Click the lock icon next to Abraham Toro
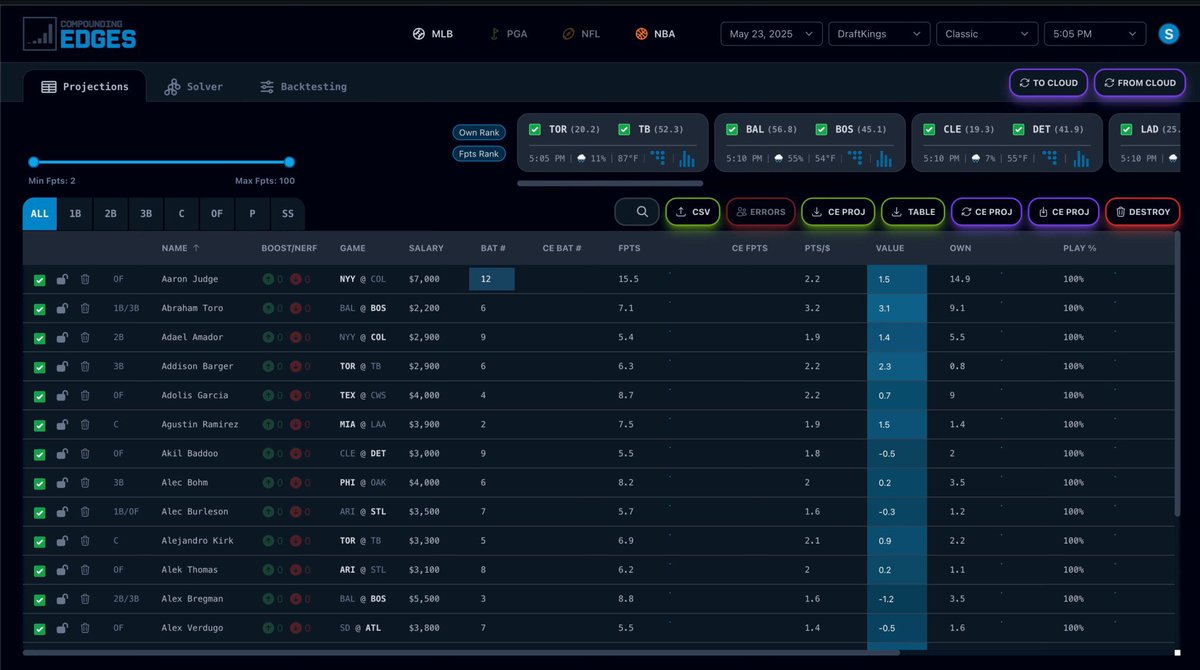This screenshot has height=670, width=1200. tap(62, 308)
